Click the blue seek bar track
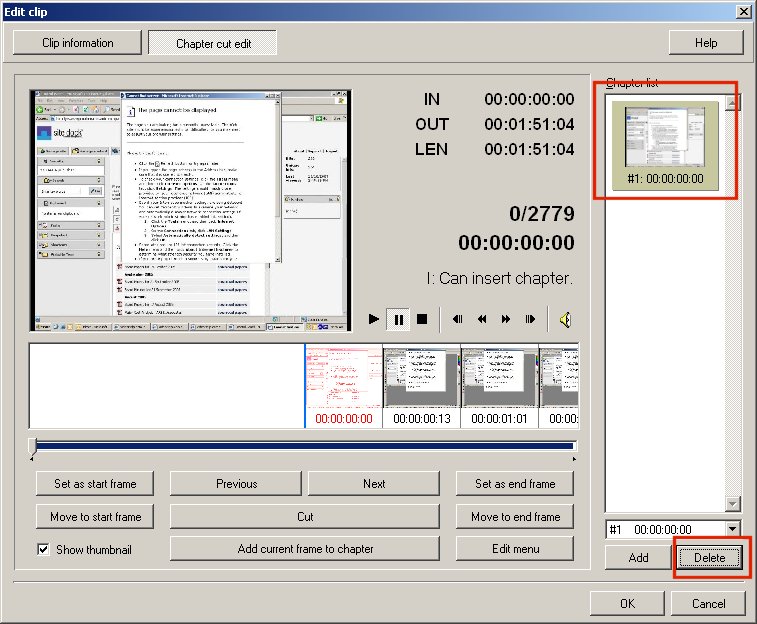Screen dimensions: 757x624 coord(305,446)
